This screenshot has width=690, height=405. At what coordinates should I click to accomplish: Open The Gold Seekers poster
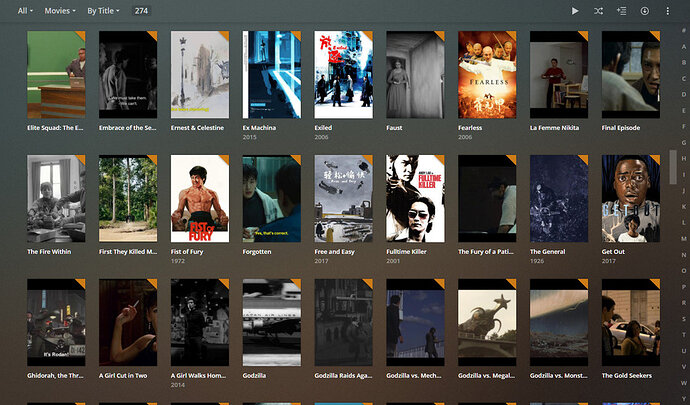[x=631, y=322]
